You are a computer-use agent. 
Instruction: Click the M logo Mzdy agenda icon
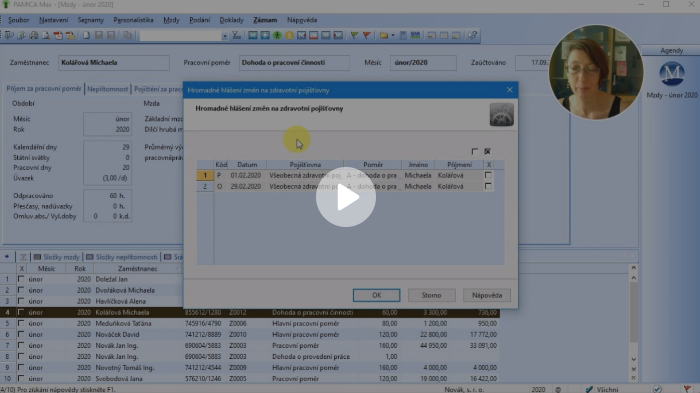click(x=671, y=74)
